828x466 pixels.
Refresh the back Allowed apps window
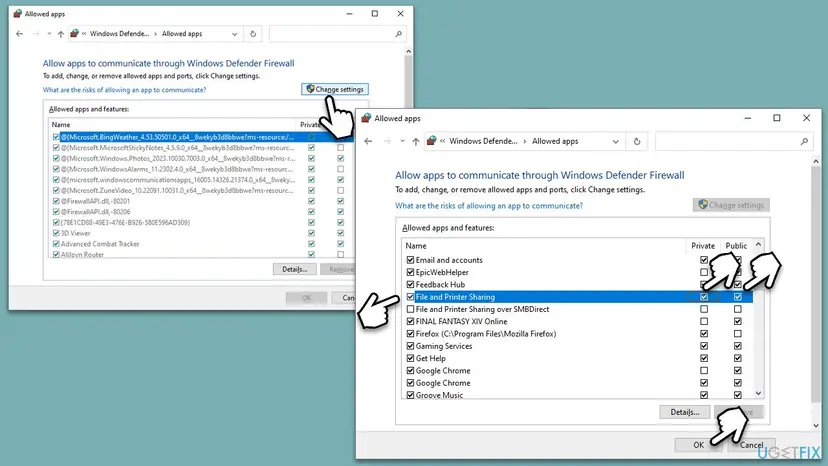click(x=253, y=34)
